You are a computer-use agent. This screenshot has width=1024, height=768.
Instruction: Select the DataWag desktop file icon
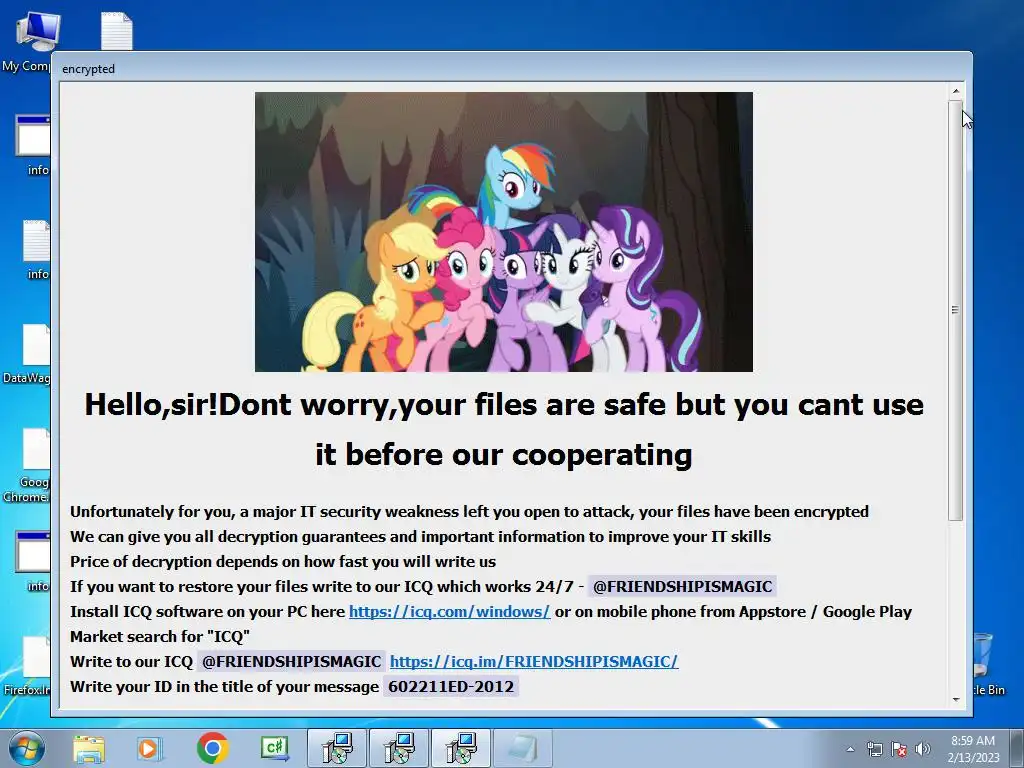coord(27,354)
